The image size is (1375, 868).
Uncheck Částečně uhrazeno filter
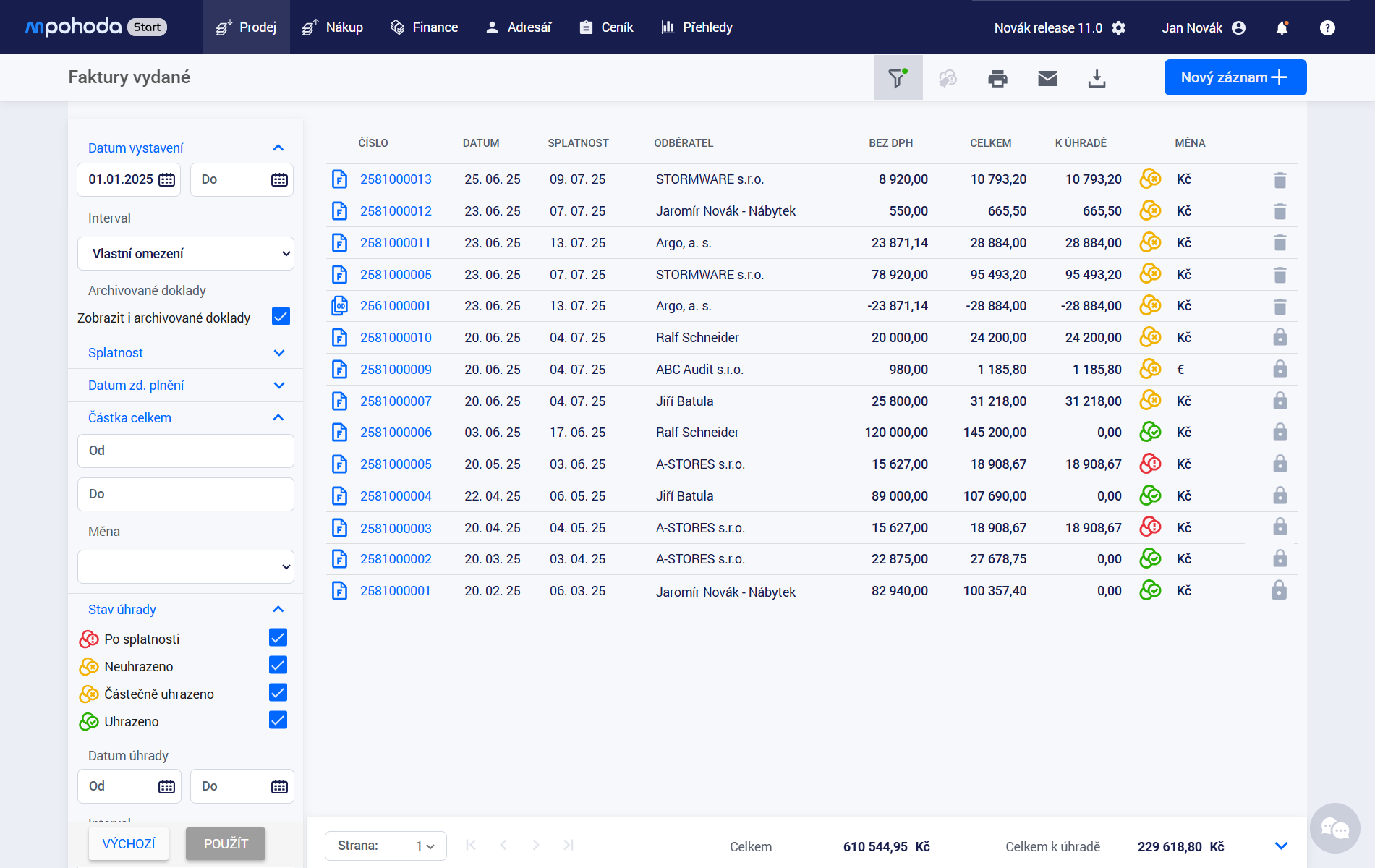(278, 692)
